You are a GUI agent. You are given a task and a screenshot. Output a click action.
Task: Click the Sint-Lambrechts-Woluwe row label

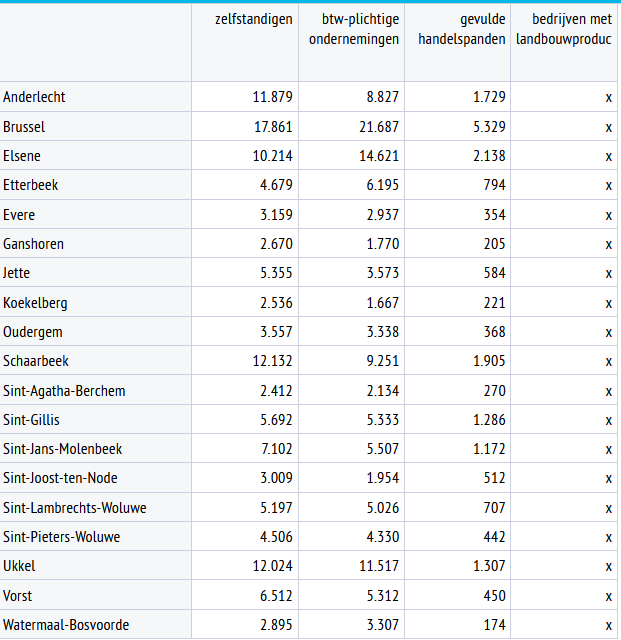tap(75, 508)
